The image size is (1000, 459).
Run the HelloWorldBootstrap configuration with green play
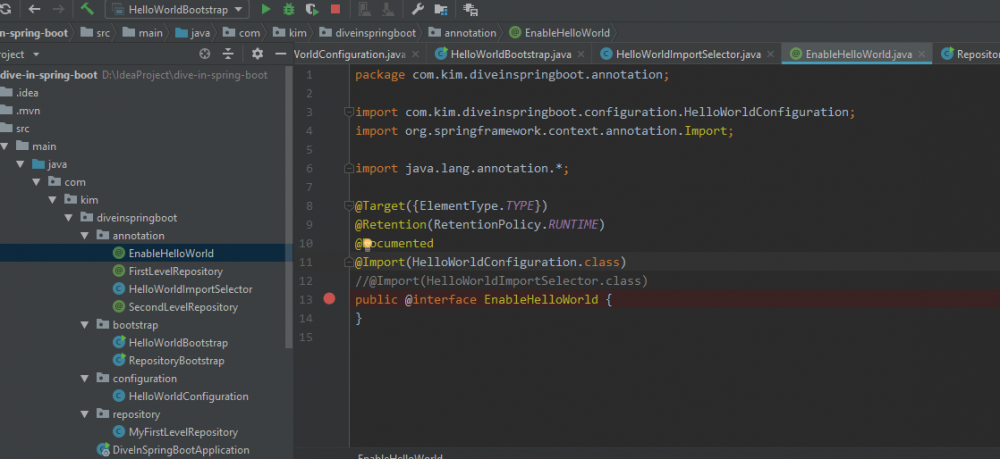(266, 9)
